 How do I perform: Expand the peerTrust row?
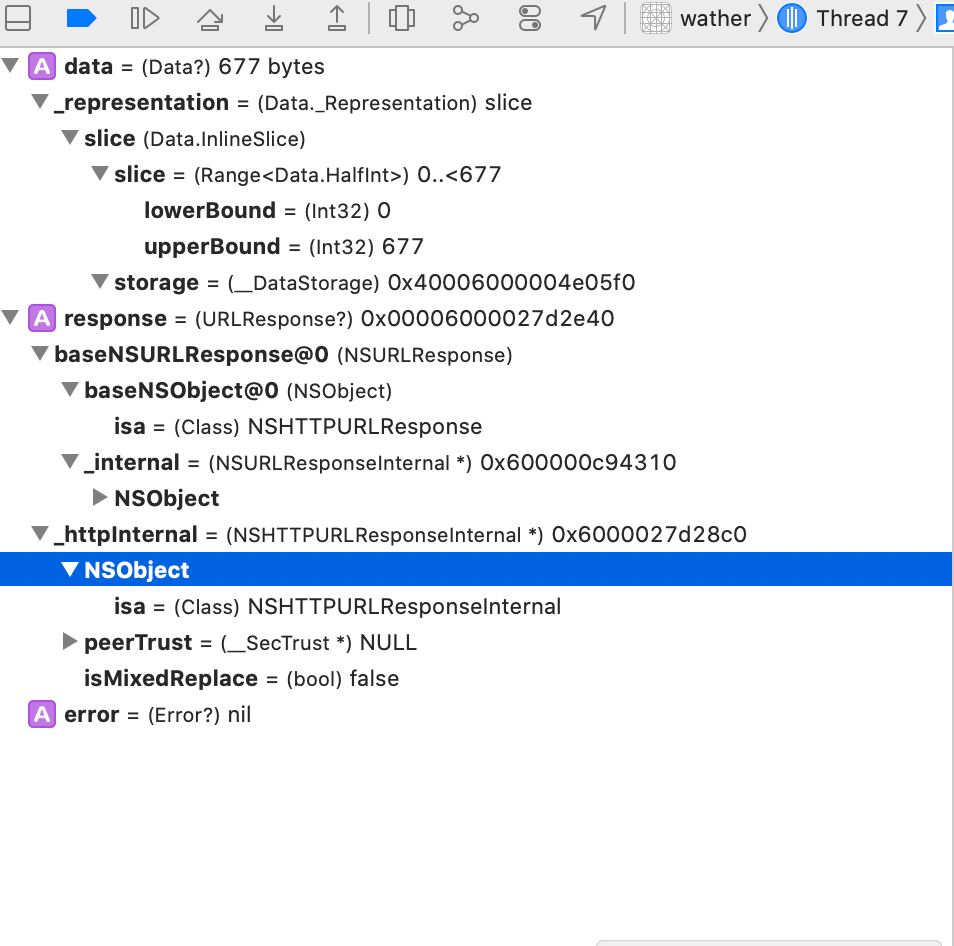tap(70, 641)
